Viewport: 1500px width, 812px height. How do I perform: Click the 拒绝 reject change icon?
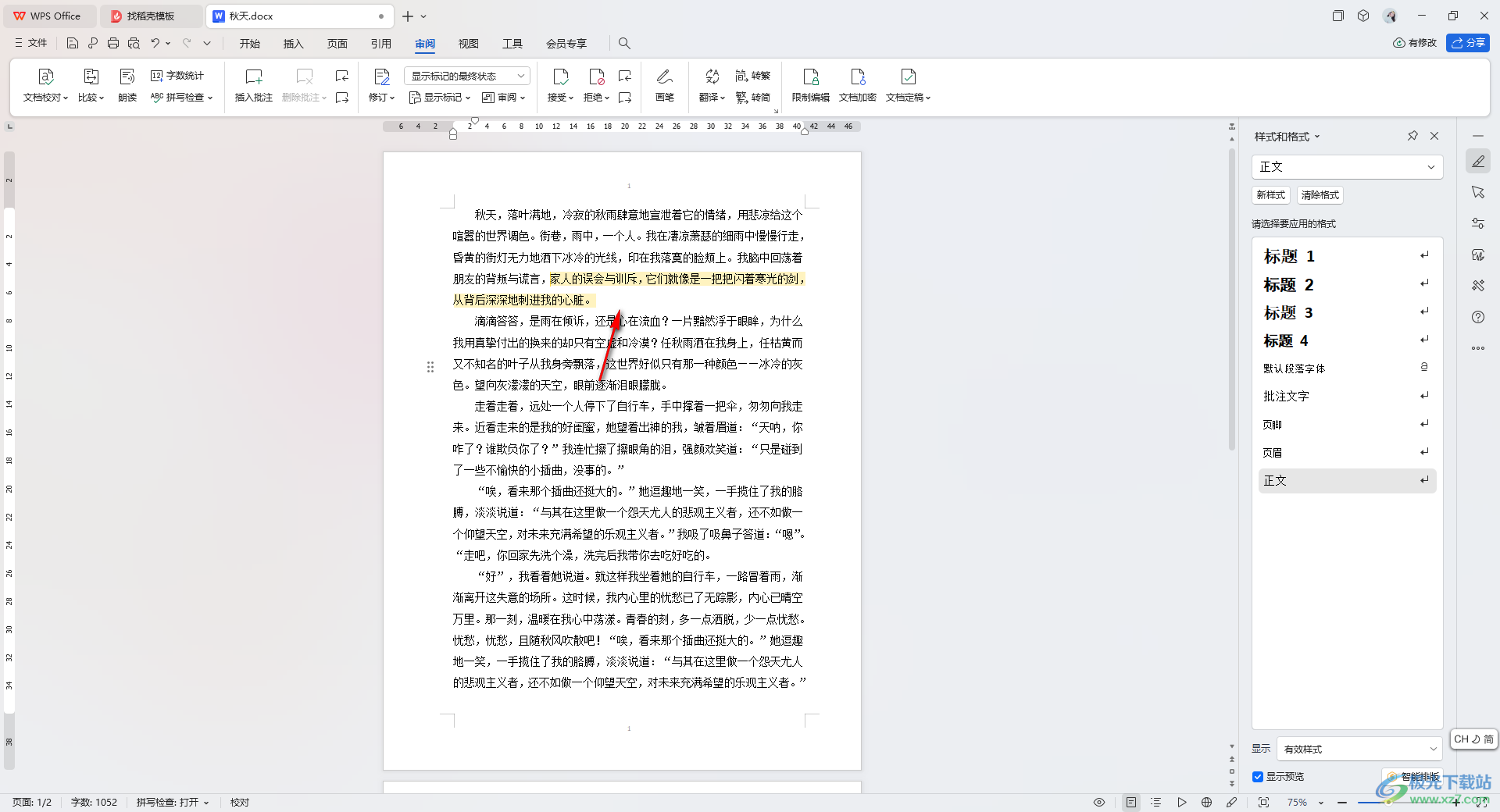pos(596,77)
